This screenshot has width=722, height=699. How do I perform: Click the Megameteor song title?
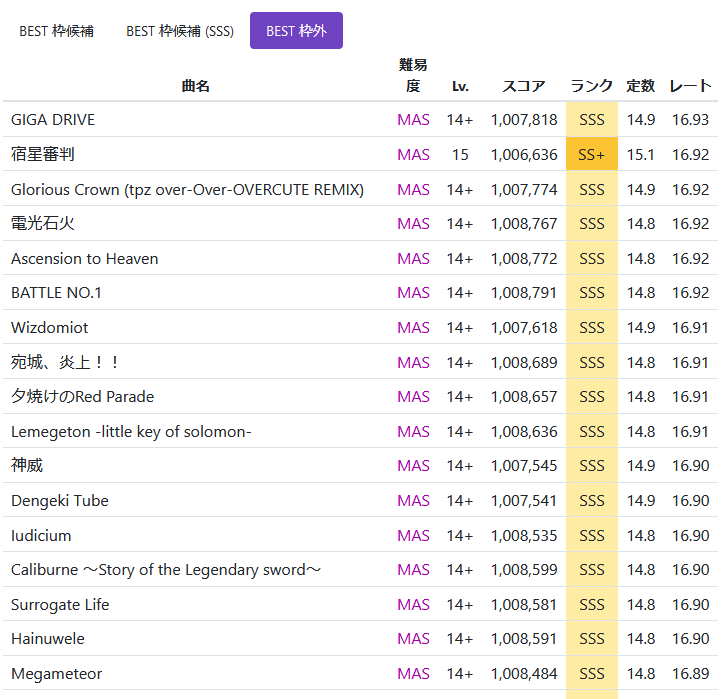57,674
